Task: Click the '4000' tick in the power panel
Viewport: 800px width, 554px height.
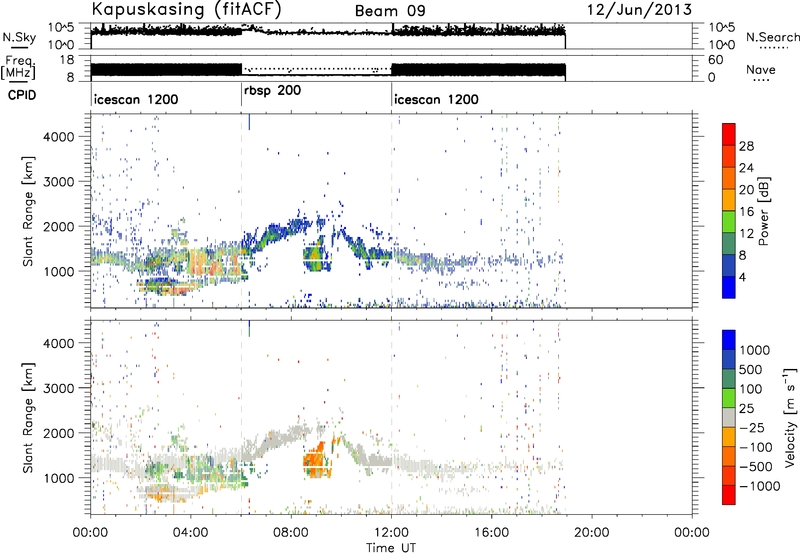Action: pyautogui.click(x=58, y=137)
